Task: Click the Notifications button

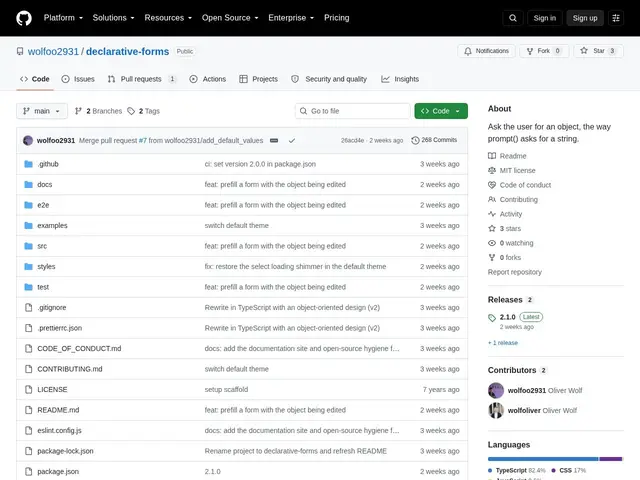Action: tap(487, 51)
